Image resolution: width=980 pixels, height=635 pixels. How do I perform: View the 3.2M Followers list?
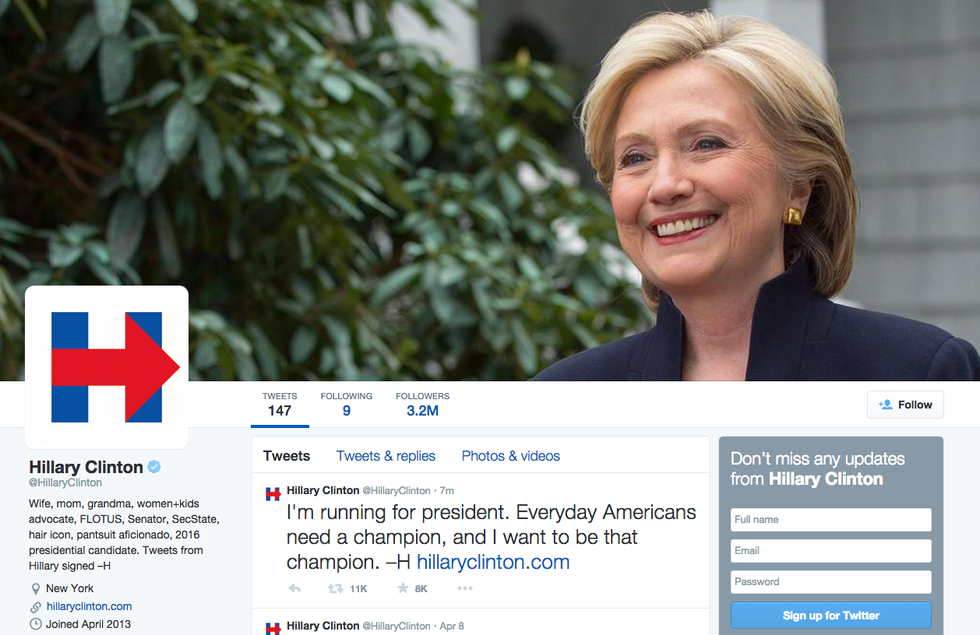tap(422, 404)
